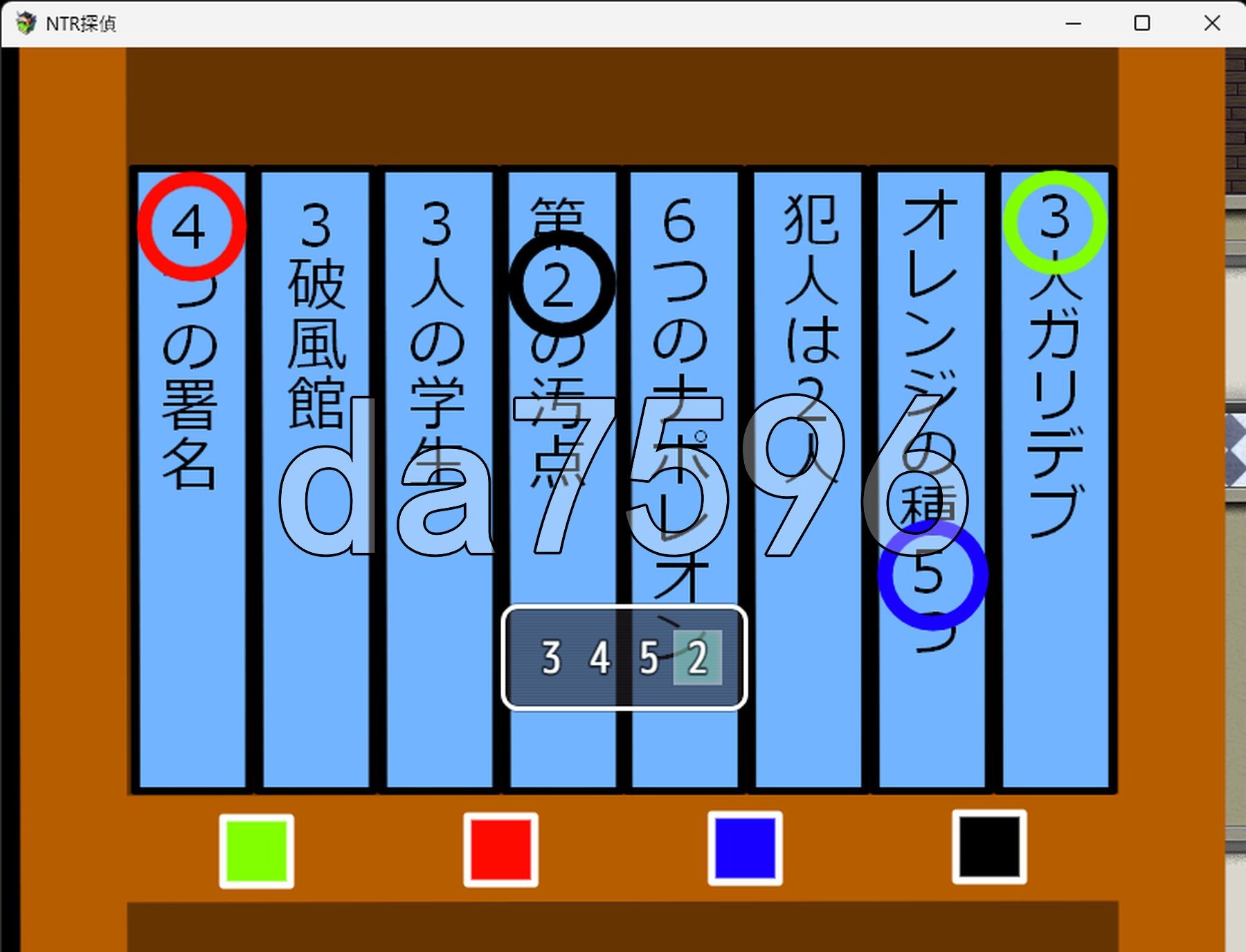Select the green color square
Screen dimensions: 1246x952
coord(256,850)
